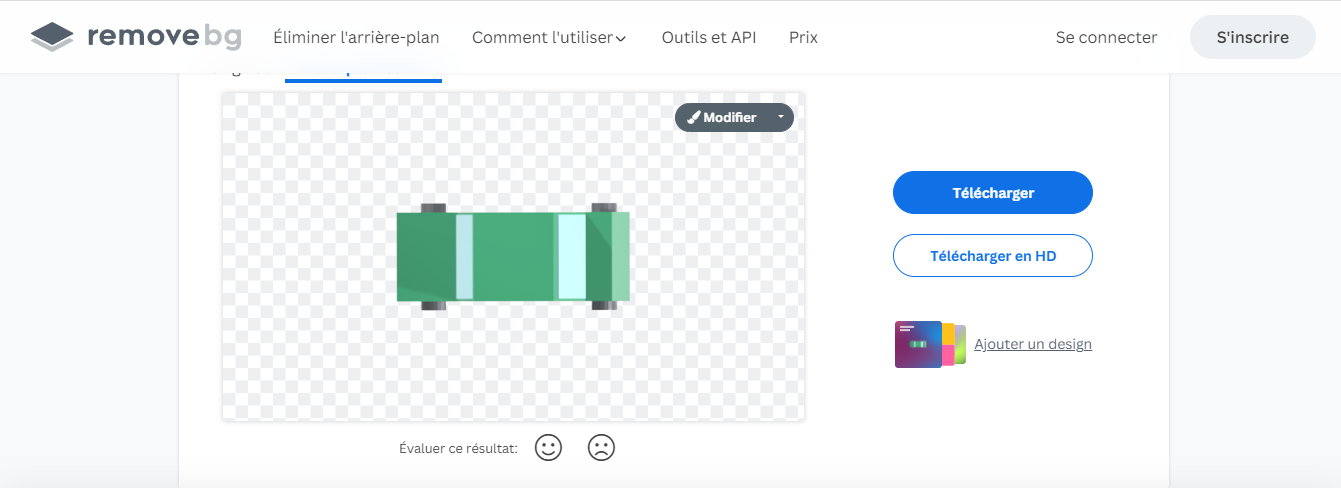
Task: Open the colorful design templates thumbnail
Action: 929,344
